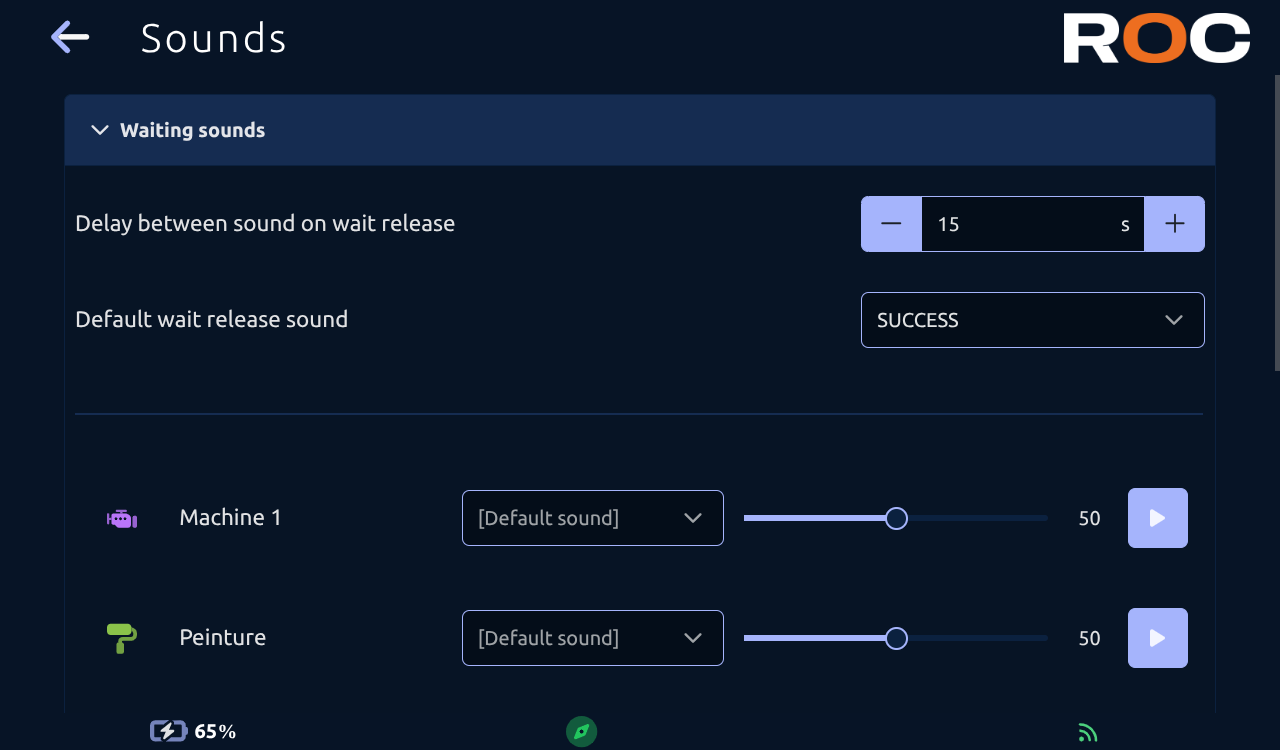The height and width of the screenshot is (750, 1280).
Task: Open Machine 1 sound selection dropdown
Action: click(x=593, y=518)
